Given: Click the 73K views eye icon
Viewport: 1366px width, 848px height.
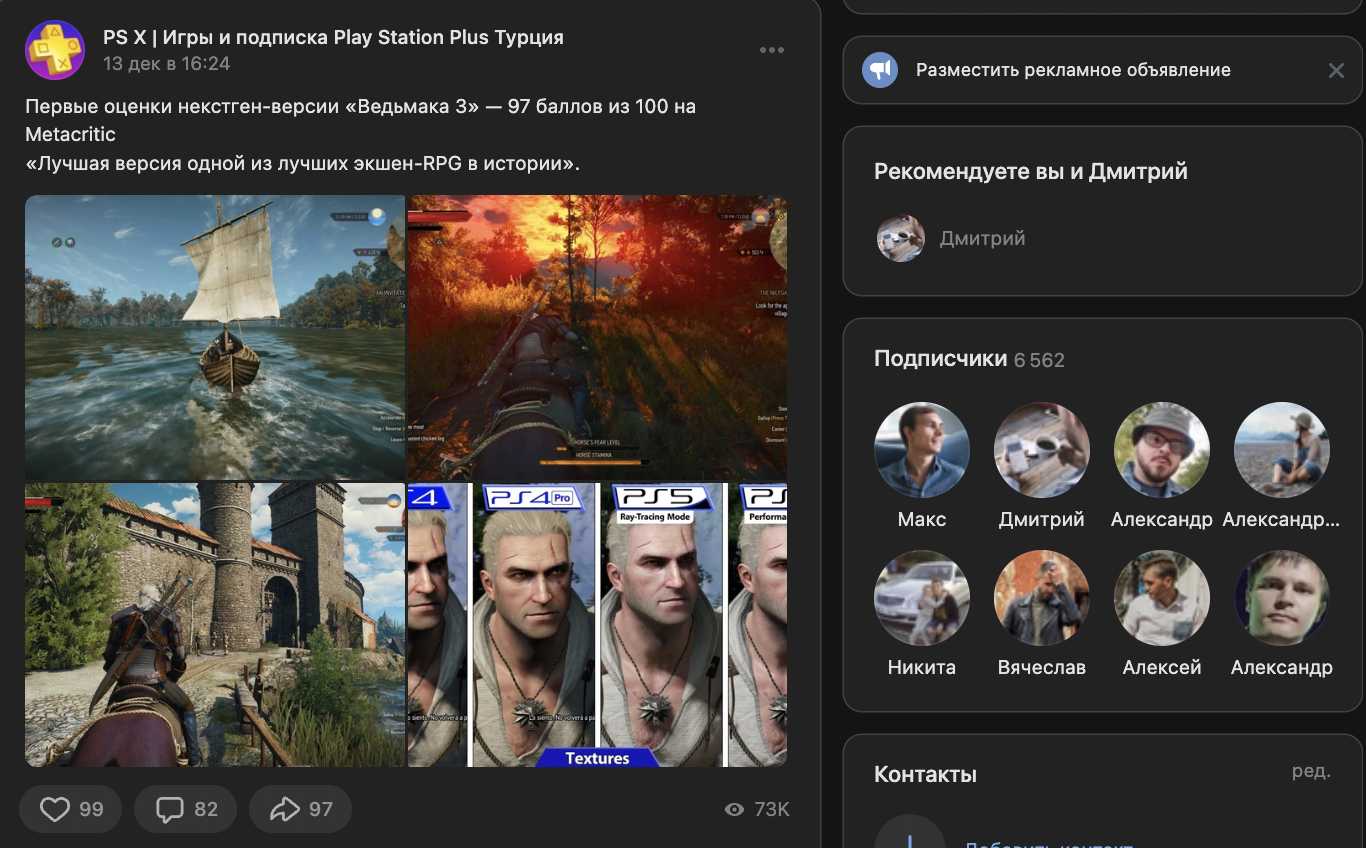Looking at the screenshot, I should 735,809.
